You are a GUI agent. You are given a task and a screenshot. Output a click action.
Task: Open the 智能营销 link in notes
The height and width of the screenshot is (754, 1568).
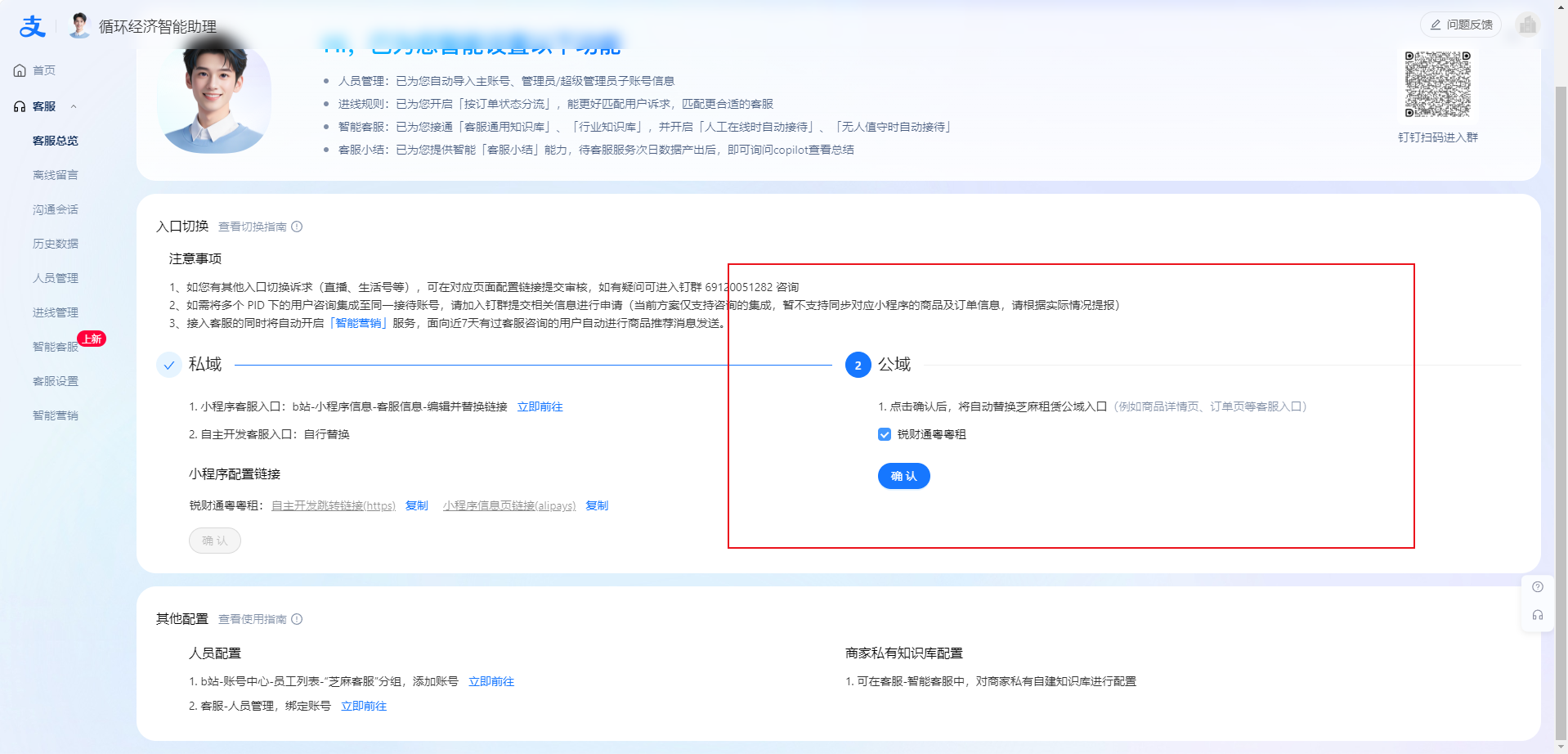tap(359, 324)
